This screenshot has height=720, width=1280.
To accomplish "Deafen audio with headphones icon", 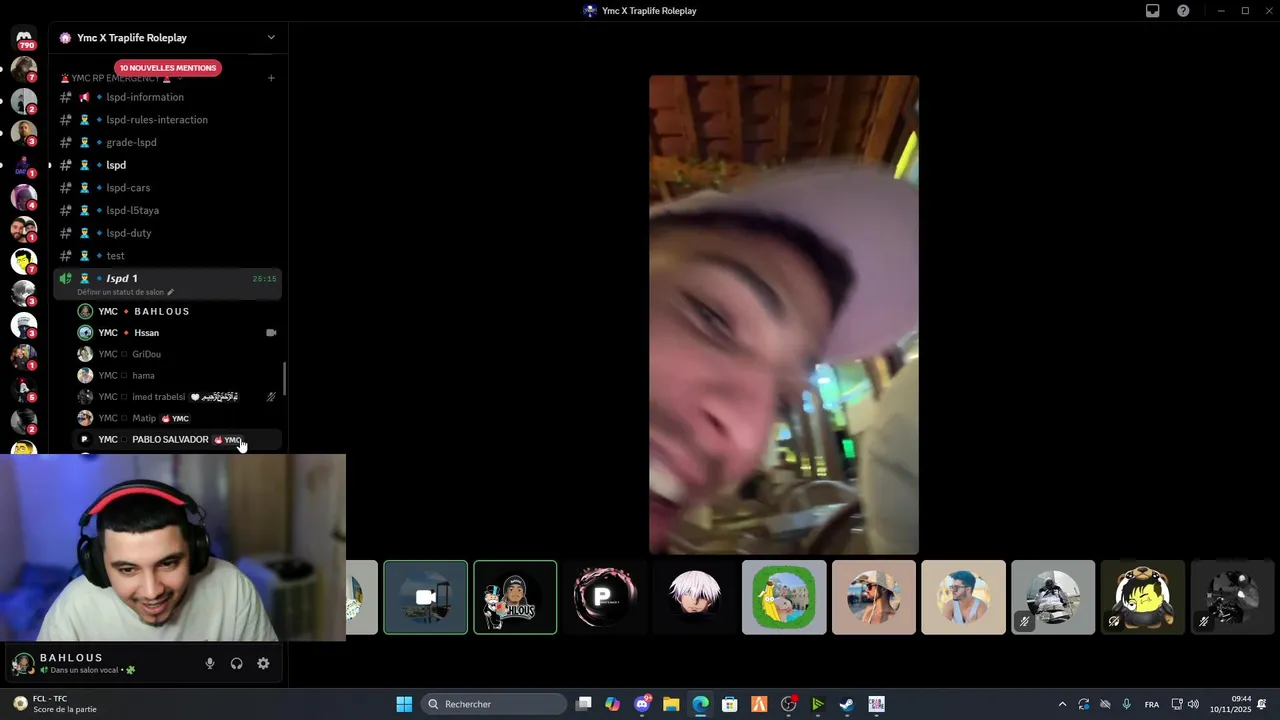I will tap(237, 663).
